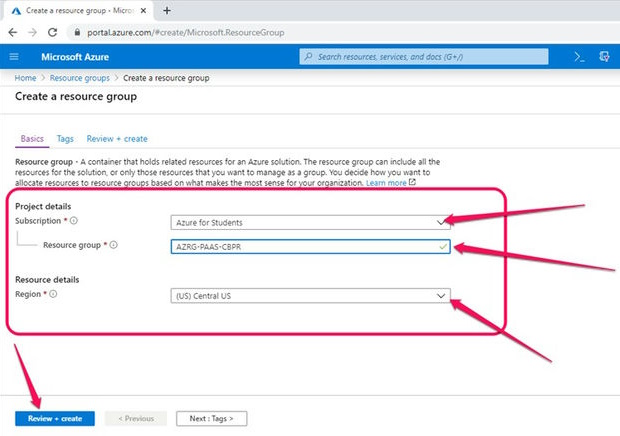Click the Microsoft Azure brand title
620x436 pixels.
click(75, 57)
